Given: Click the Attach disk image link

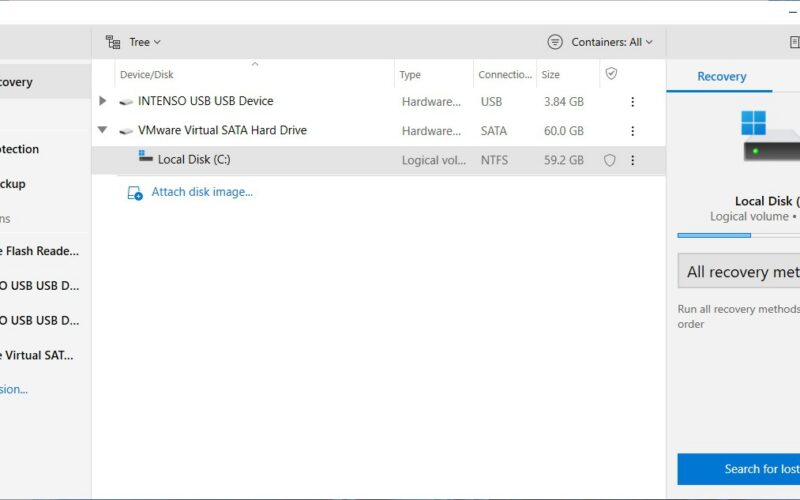Looking at the screenshot, I should (x=202, y=192).
